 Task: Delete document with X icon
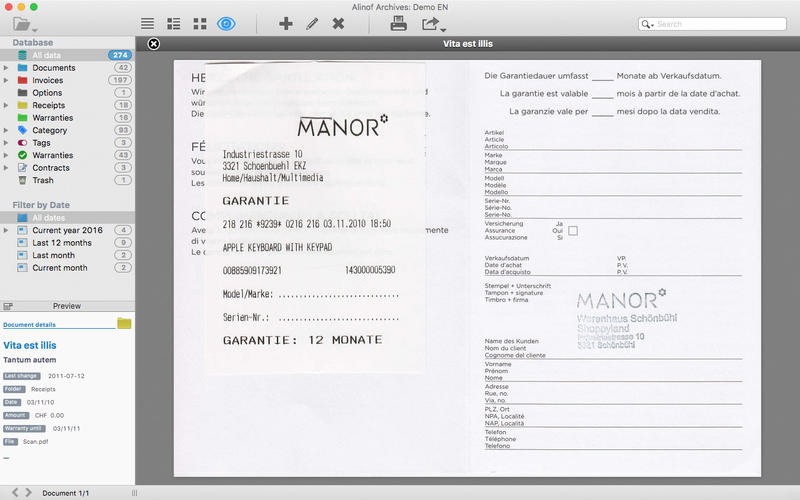338,23
